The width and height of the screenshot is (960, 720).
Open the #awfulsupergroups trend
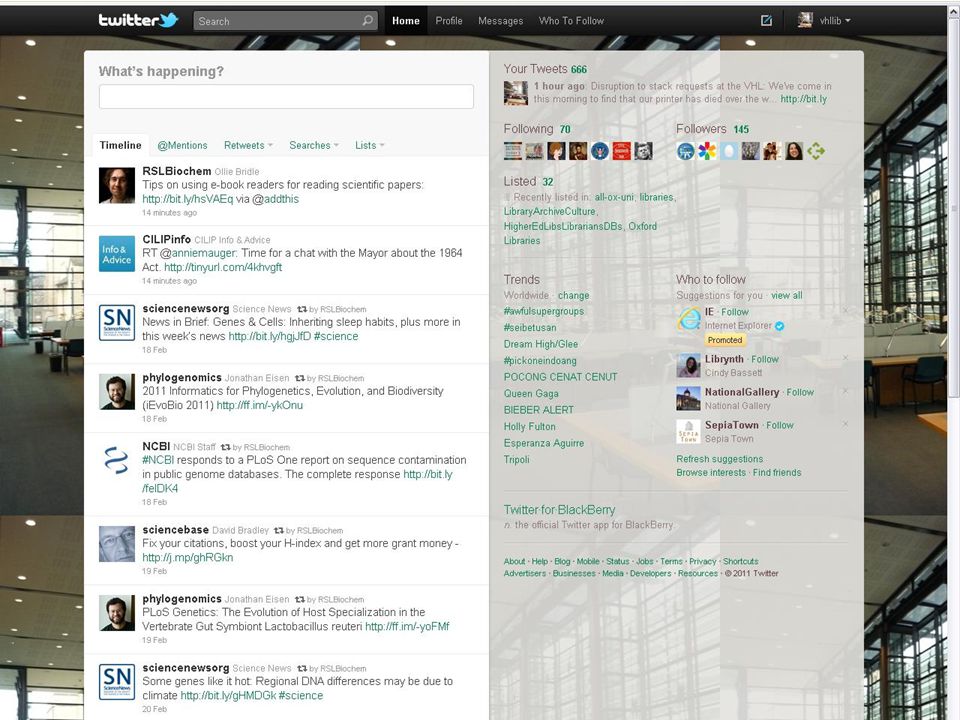click(x=544, y=312)
